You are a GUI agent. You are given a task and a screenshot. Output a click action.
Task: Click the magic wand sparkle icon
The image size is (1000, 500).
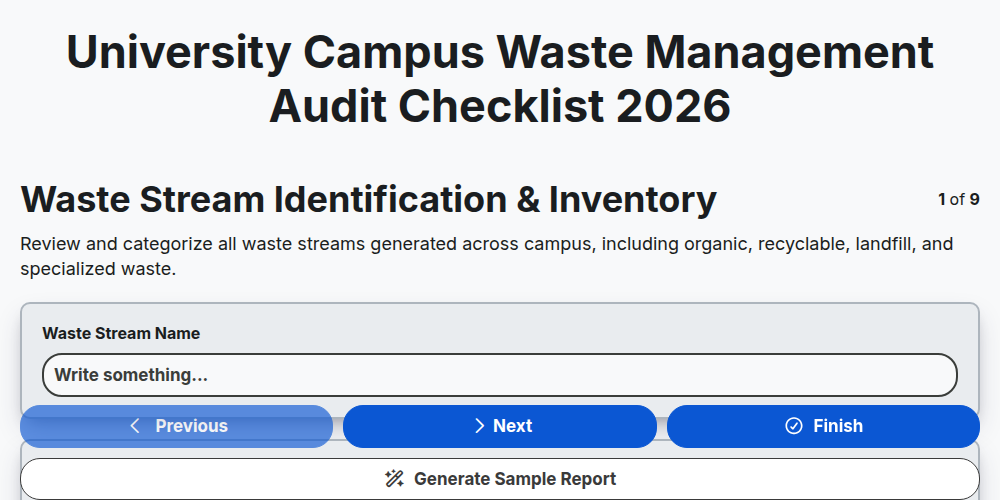(x=394, y=479)
